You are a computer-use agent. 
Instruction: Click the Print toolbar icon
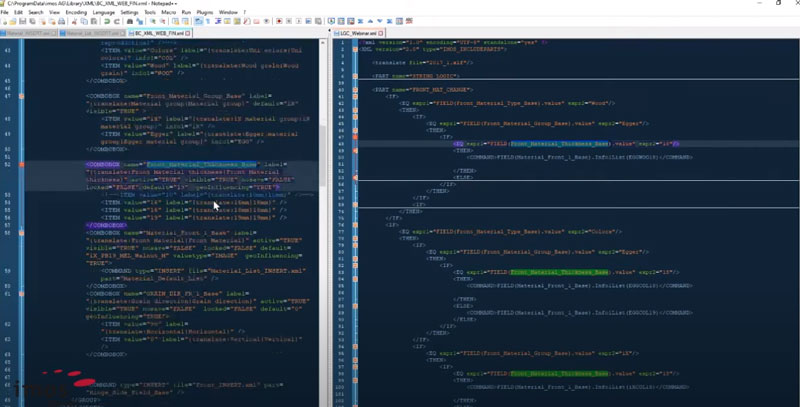tap(61, 21)
